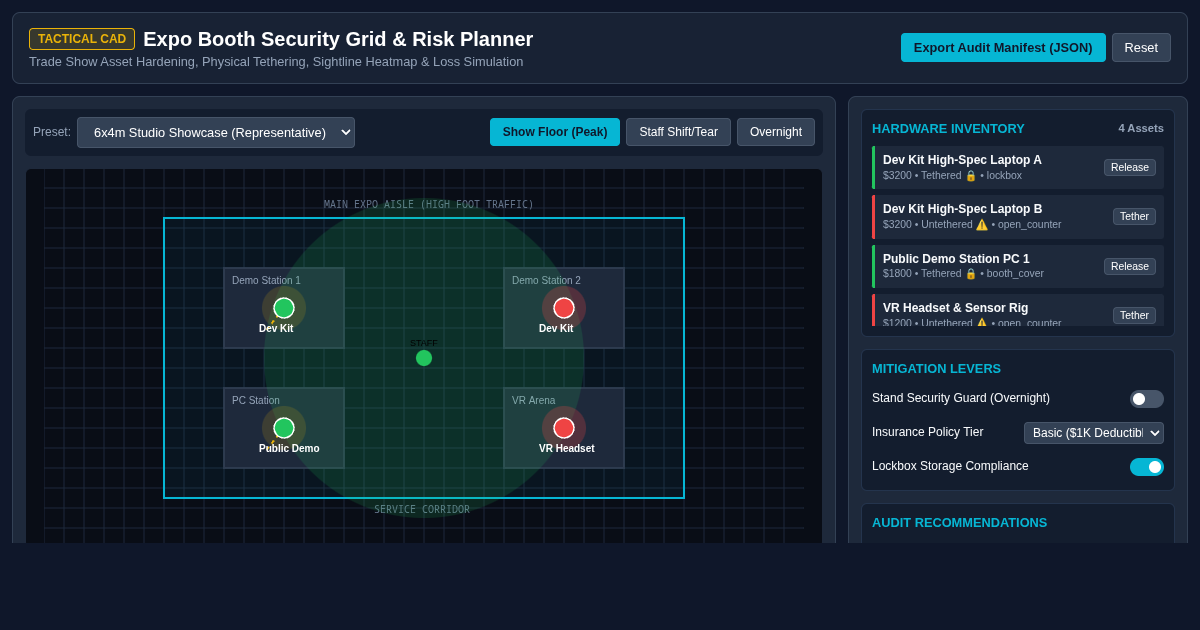Reset the planner
The height and width of the screenshot is (630, 1200).
(x=1141, y=47)
